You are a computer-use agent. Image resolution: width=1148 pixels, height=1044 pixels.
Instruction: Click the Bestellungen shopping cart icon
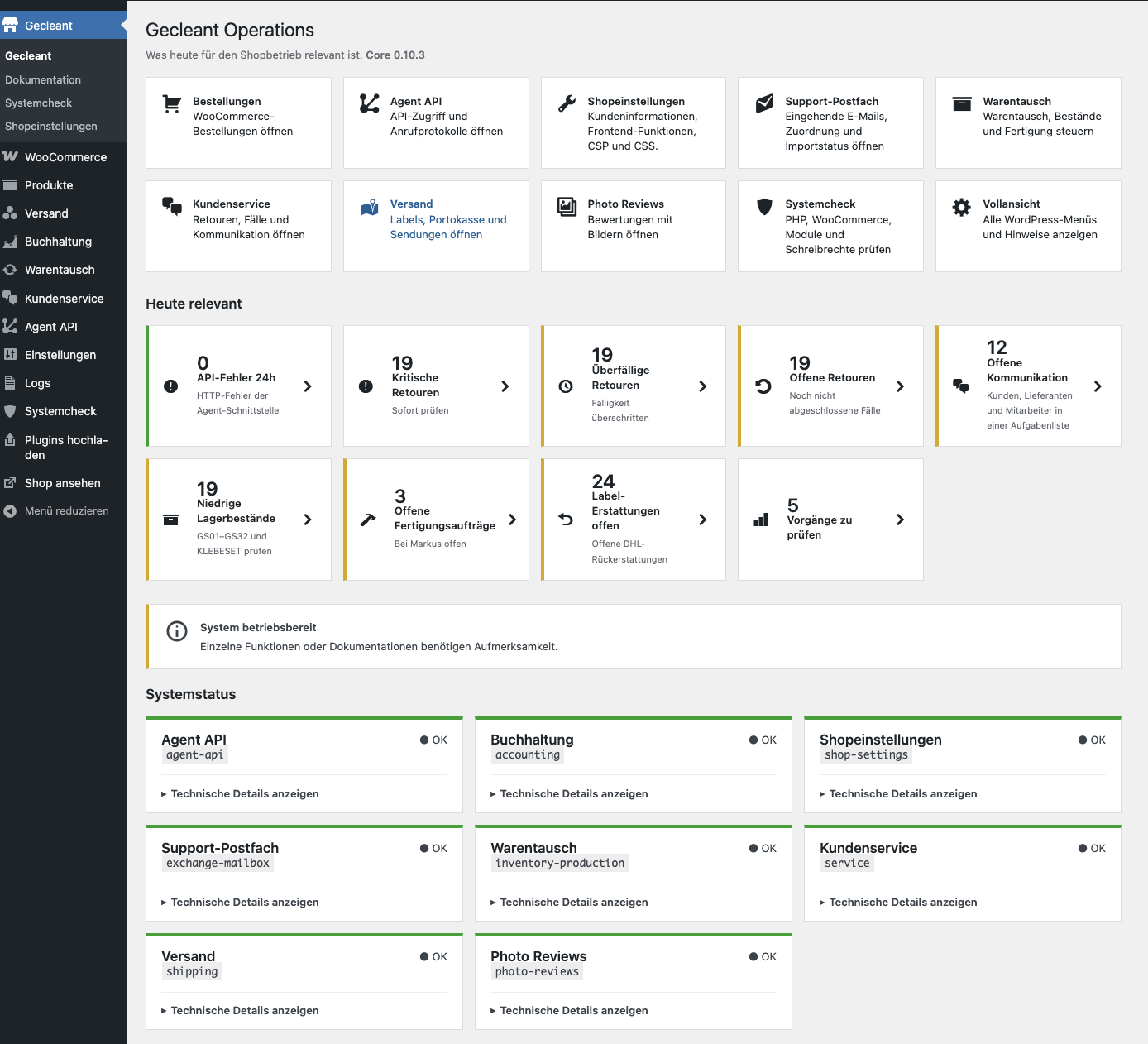click(x=172, y=103)
